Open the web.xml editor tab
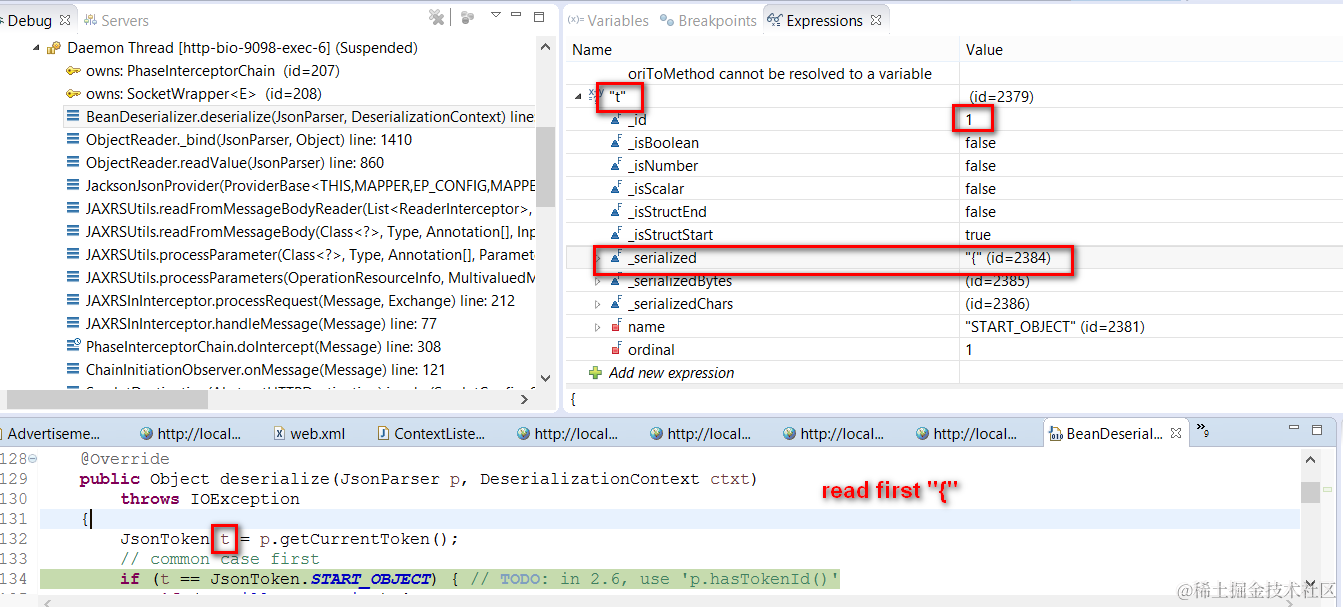 tap(309, 434)
